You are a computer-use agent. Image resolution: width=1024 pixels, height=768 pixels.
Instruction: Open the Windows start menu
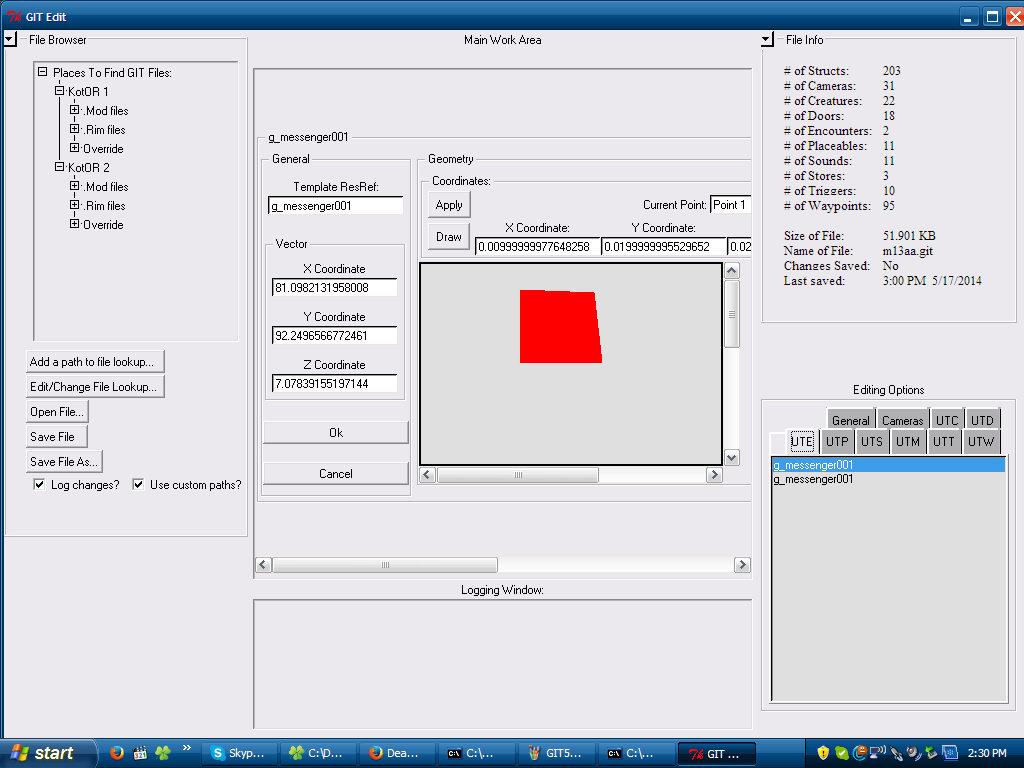(x=48, y=753)
